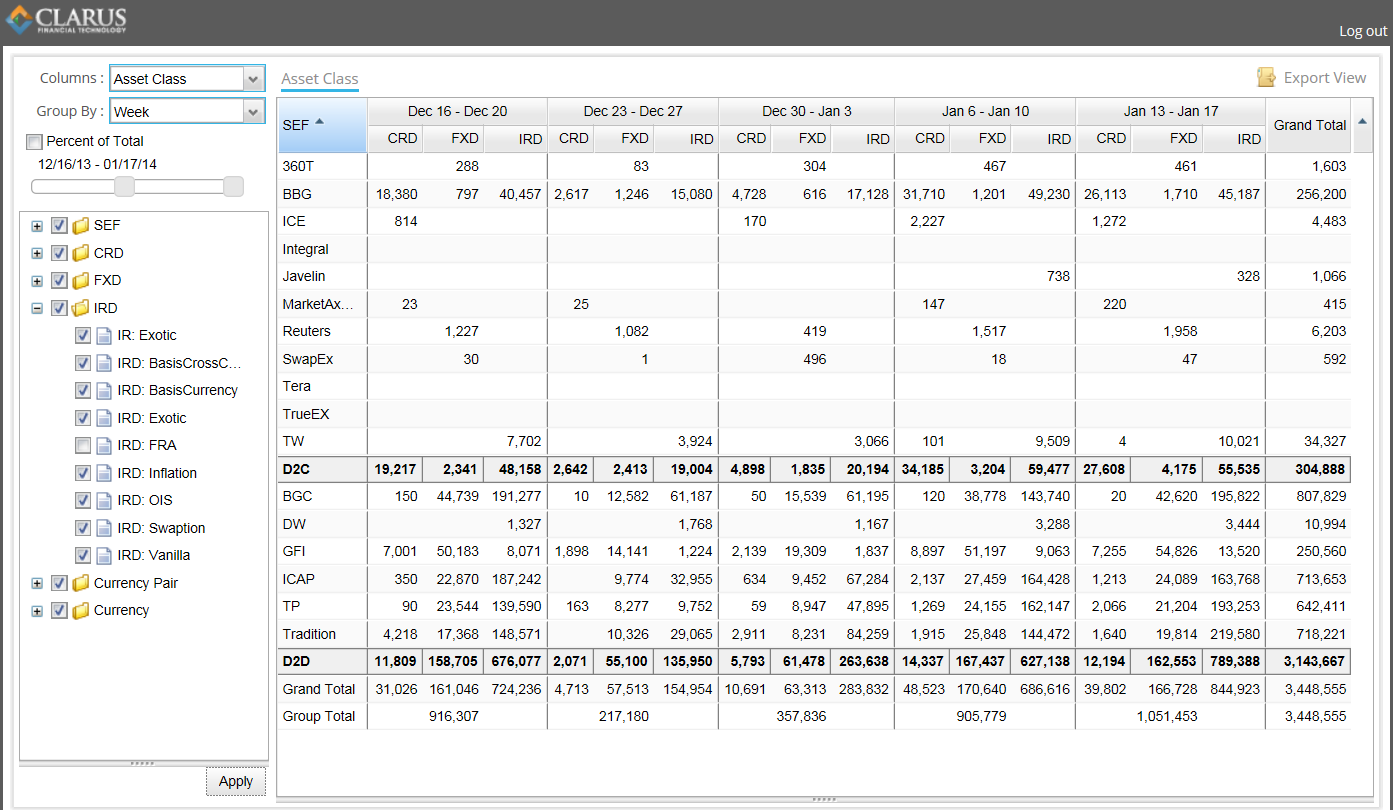The image size is (1393, 810).
Task: Uncheck the IRD: Vanilla checkbox
Action: tap(83, 556)
